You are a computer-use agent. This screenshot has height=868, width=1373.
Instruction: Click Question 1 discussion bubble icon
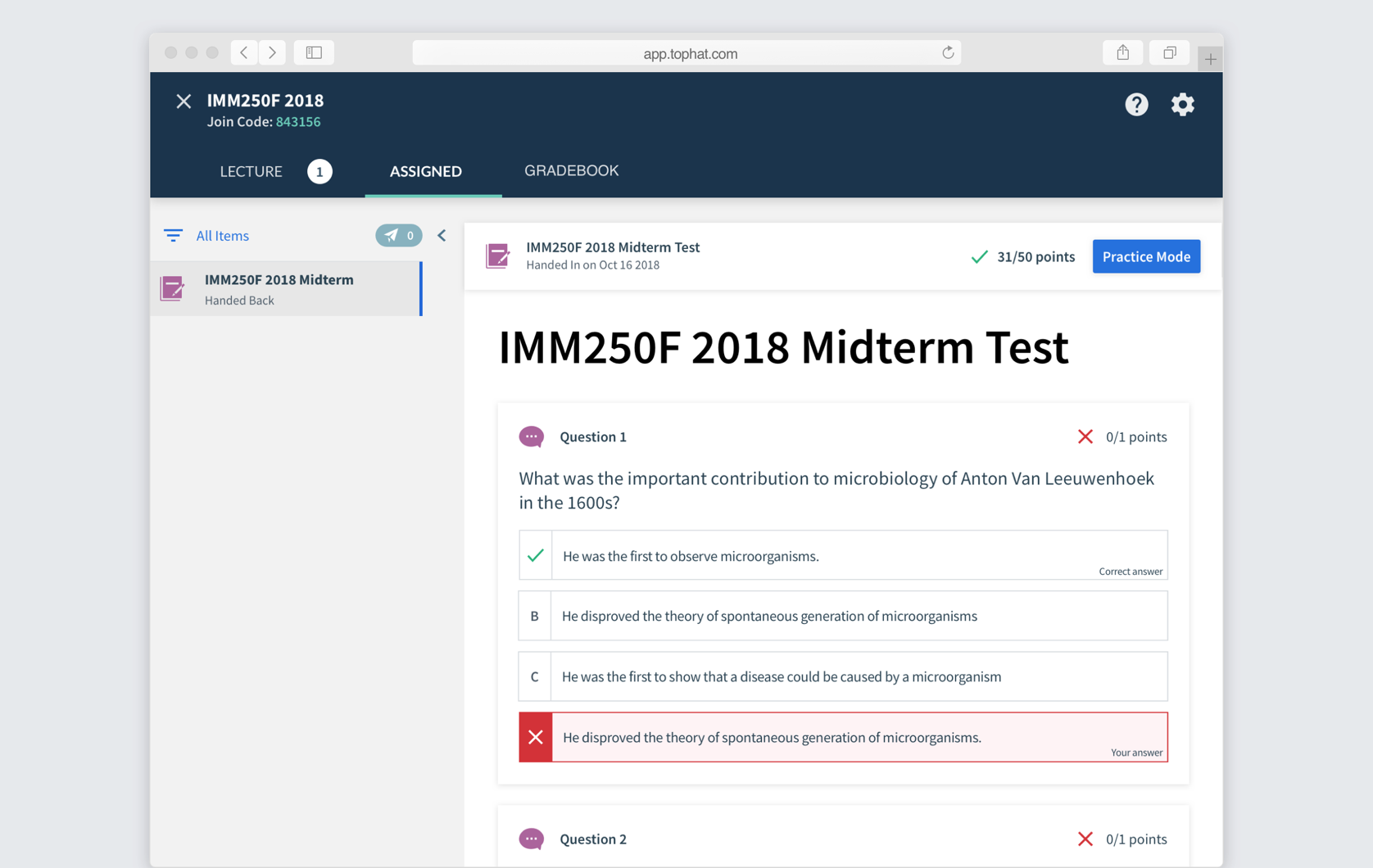[x=532, y=436]
